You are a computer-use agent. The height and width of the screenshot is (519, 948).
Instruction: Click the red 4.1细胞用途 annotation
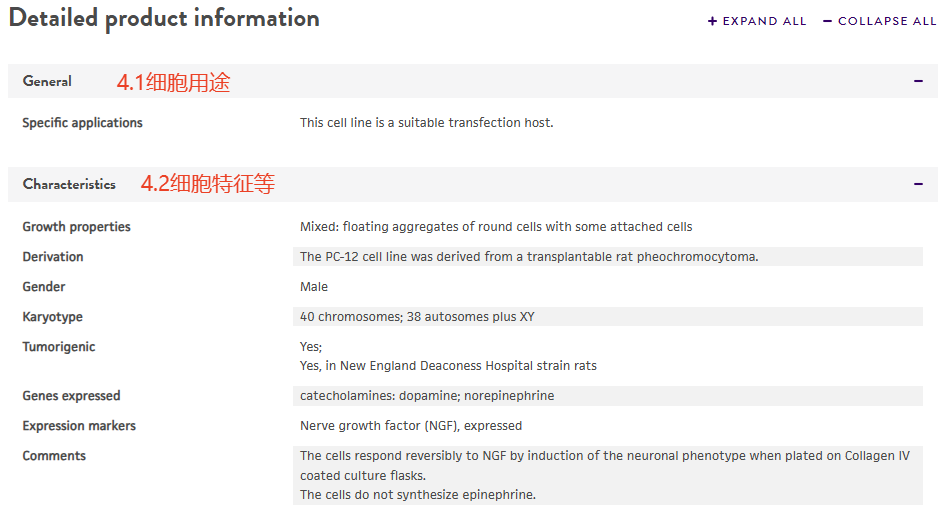(173, 83)
